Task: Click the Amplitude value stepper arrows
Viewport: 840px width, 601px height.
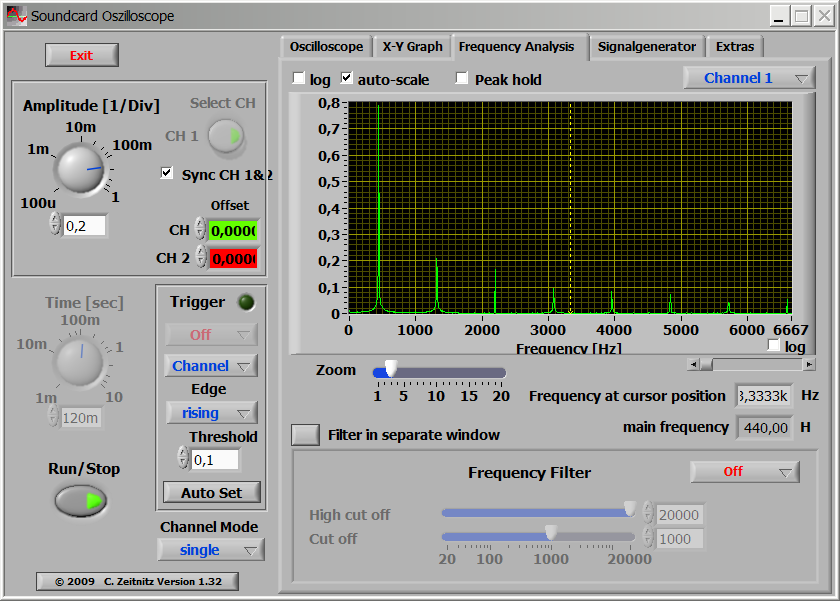Action: (x=55, y=224)
